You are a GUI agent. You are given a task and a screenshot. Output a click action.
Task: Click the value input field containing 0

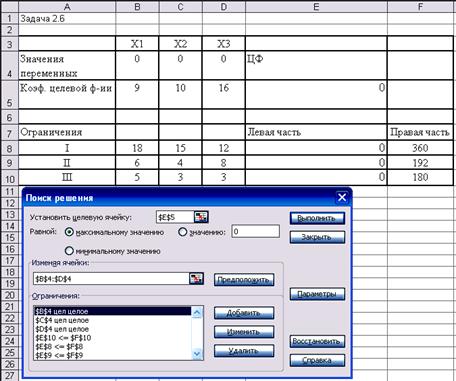pyautogui.click(x=255, y=231)
